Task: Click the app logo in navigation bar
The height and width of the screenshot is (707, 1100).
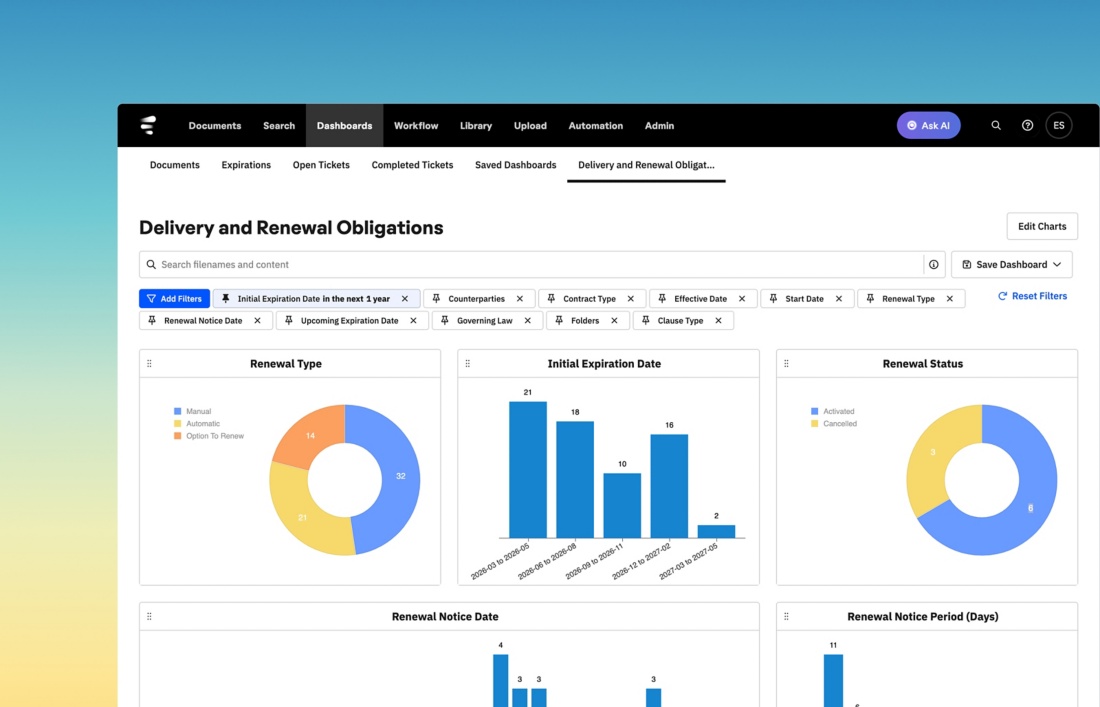Action: pyautogui.click(x=148, y=126)
